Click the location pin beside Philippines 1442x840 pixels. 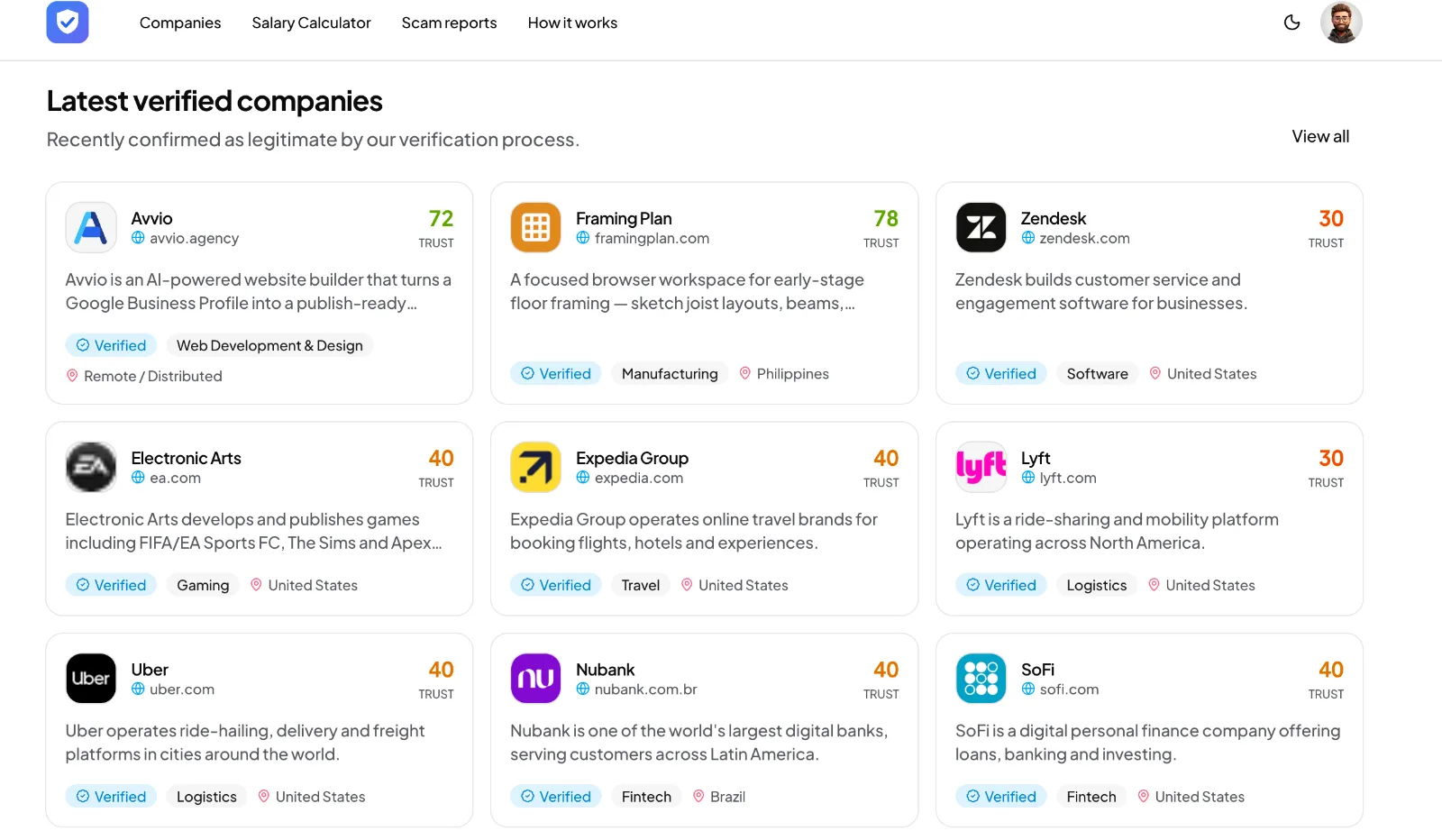pos(745,373)
